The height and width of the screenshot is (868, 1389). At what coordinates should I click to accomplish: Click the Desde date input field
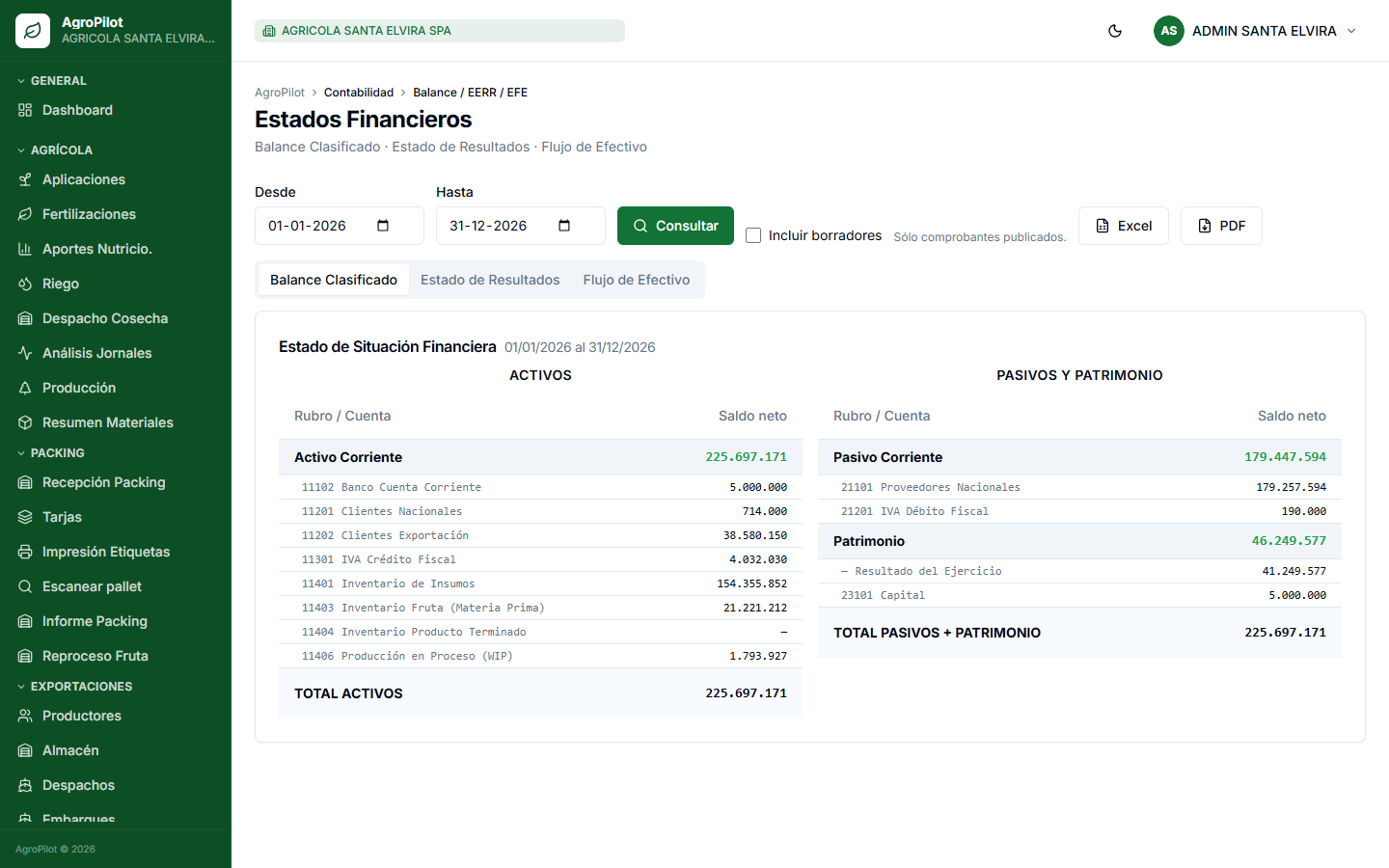[340, 226]
